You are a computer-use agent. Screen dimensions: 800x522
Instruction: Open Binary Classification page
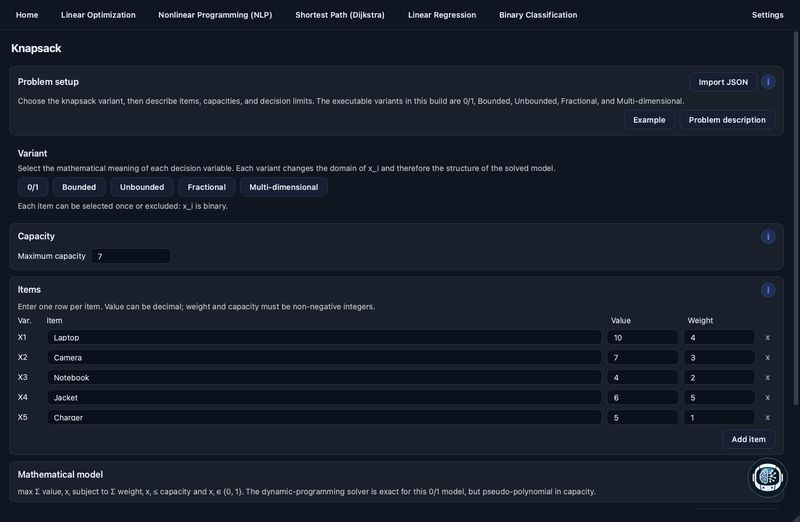[538, 15]
